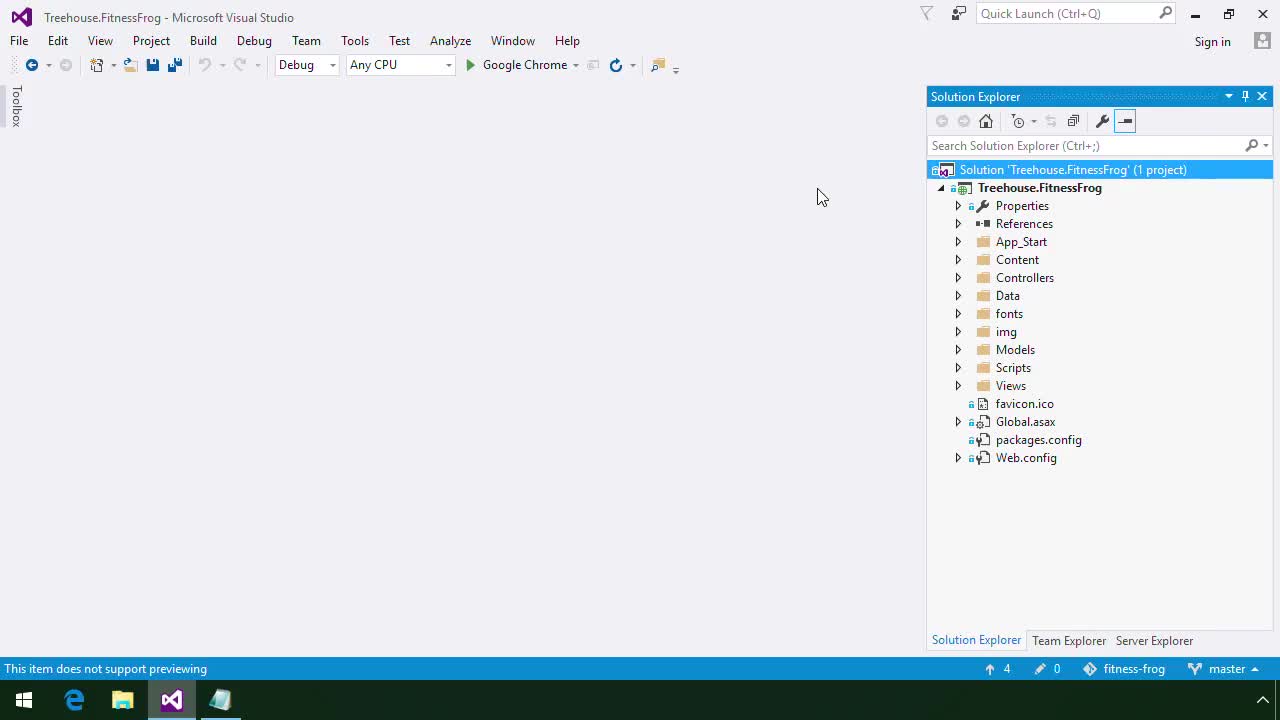Open the Any CPU platform dropdown
The image size is (1280, 720).
(448, 64)
